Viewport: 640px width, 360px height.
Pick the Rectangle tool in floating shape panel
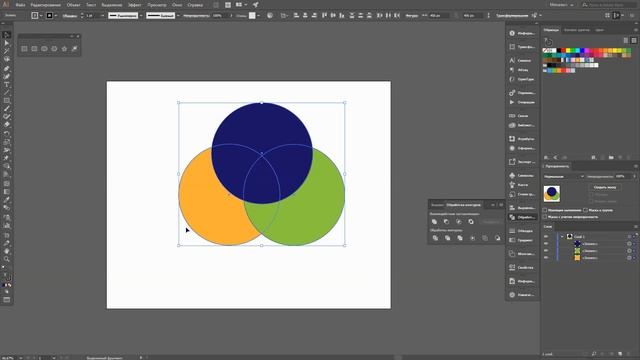(x=24, y=49)
